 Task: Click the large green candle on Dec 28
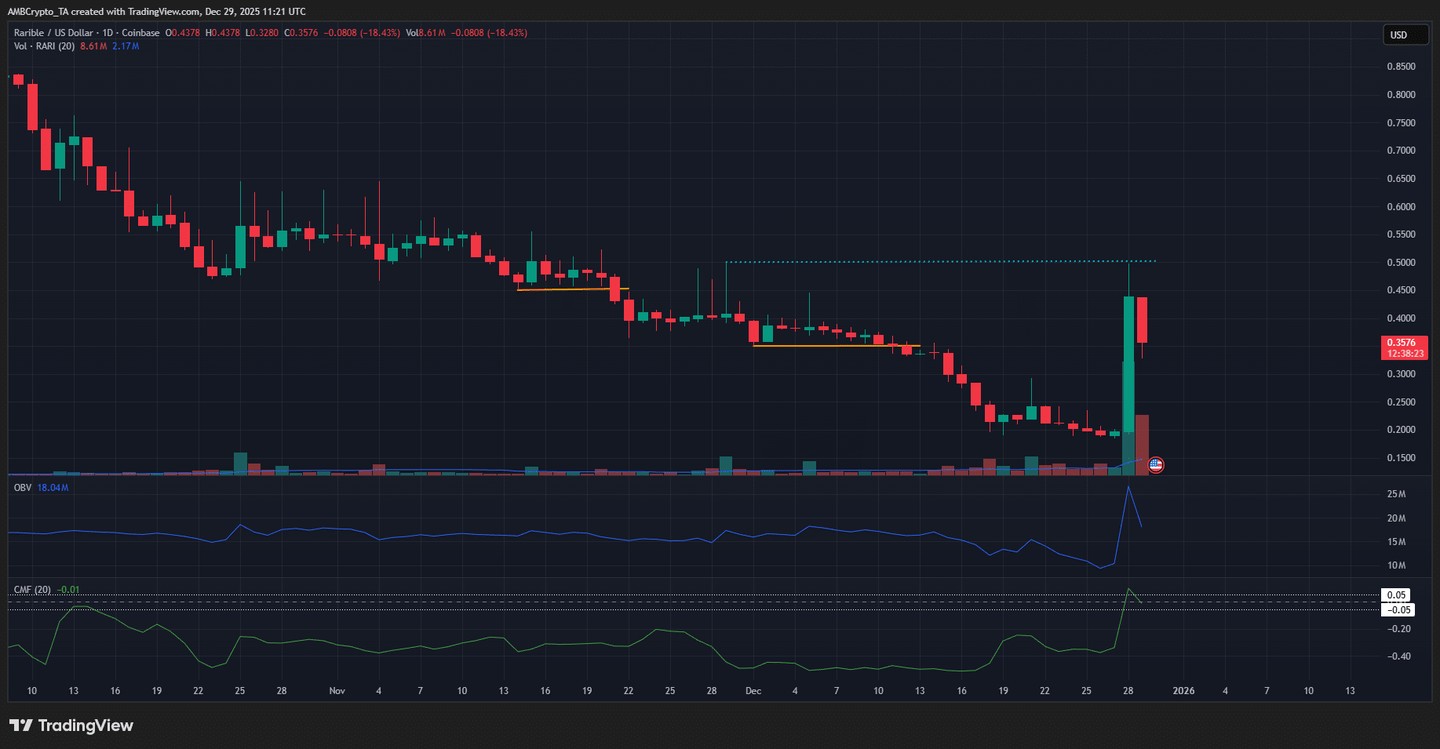click(x=1128, y=360)
